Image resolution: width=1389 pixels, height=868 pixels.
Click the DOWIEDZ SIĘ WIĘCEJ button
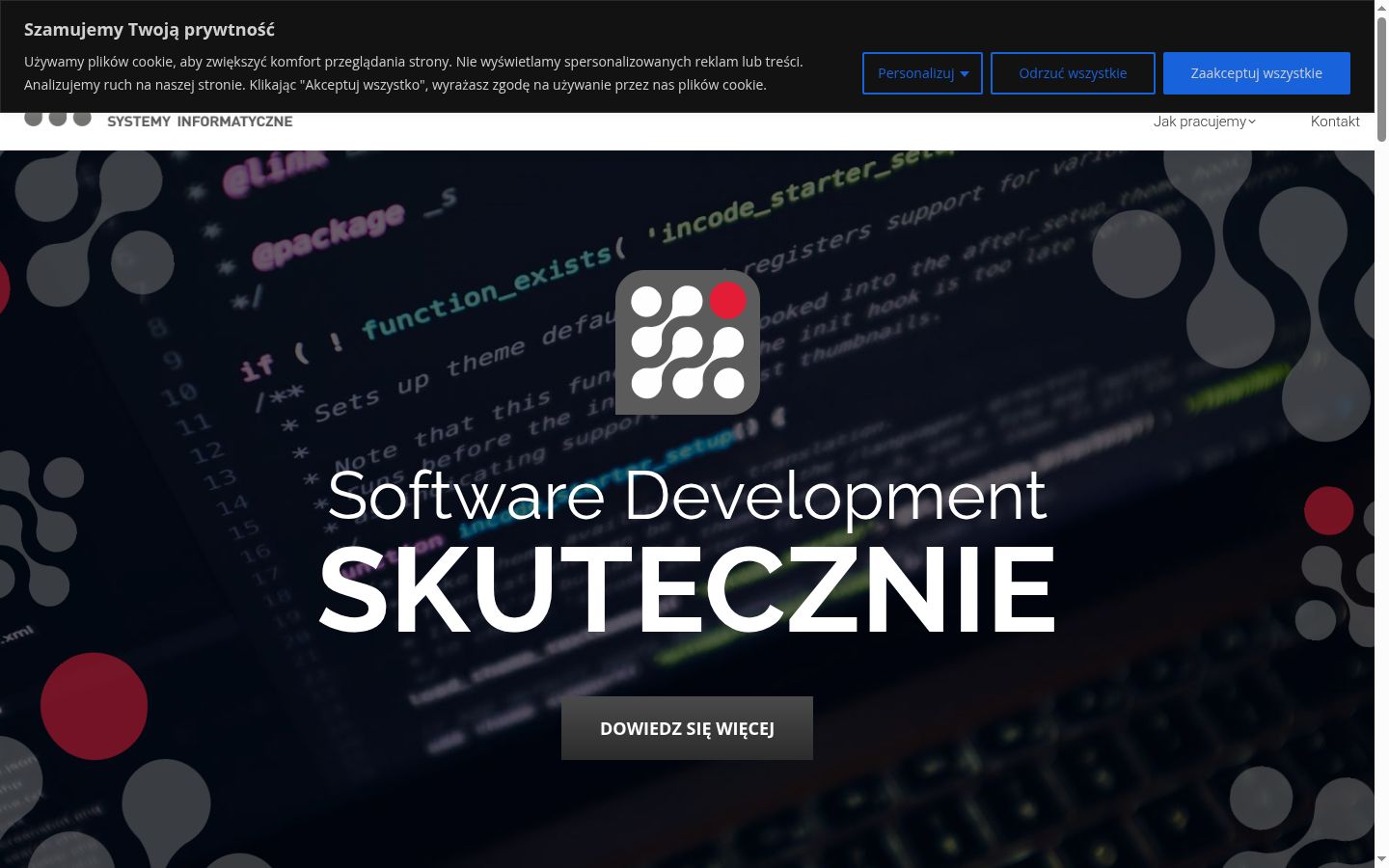pyautogui.click(x=687, y=728)
